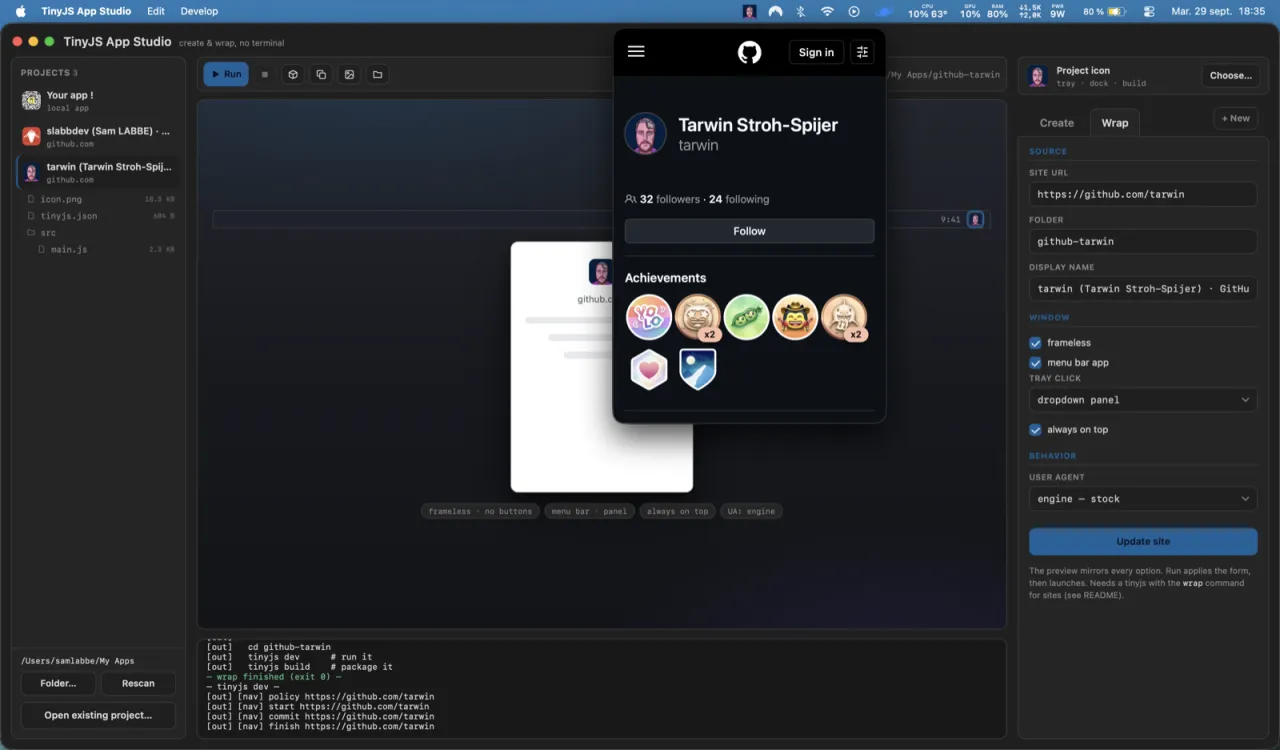Uncheck the frameless checkbox
The height and width of the screenshot is (750, 1280).
click(1036, 343)
